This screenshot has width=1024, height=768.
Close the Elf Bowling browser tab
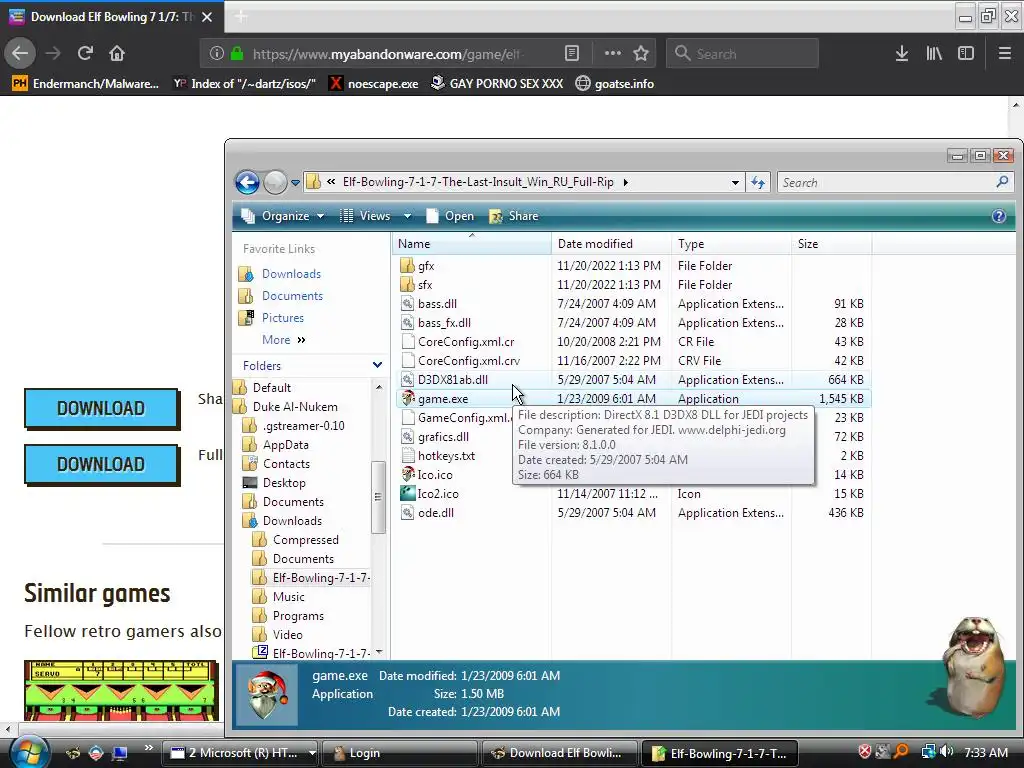207,17
